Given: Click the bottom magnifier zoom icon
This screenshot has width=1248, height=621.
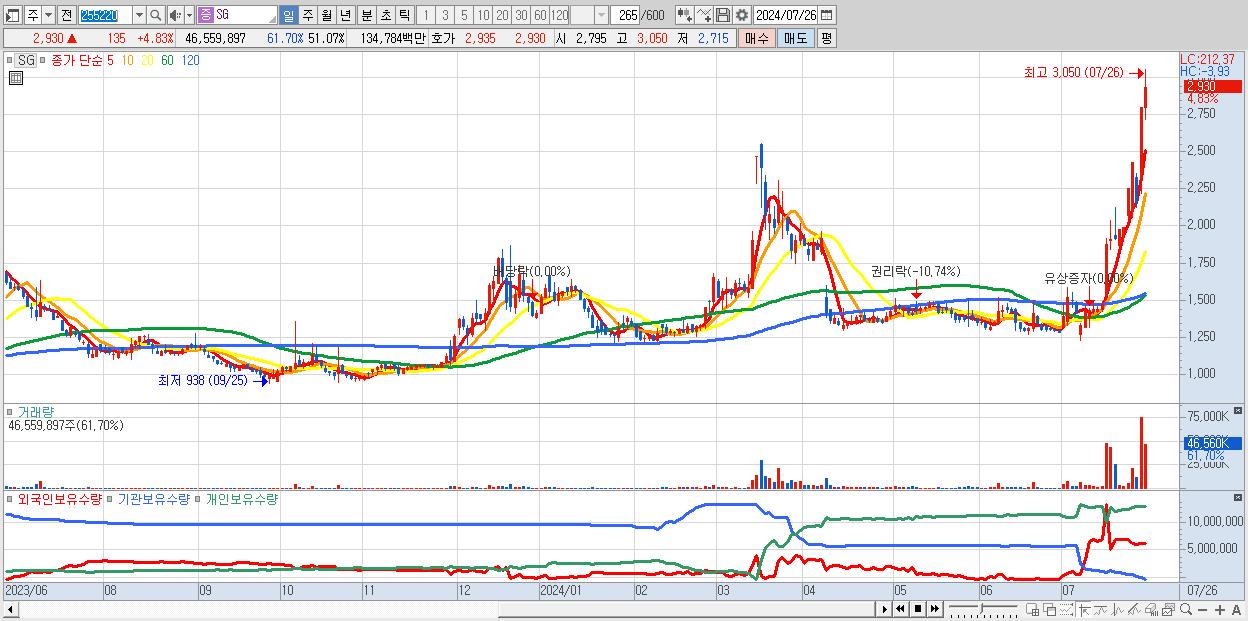Looking at the screenshot, I should coord(1186,609).
